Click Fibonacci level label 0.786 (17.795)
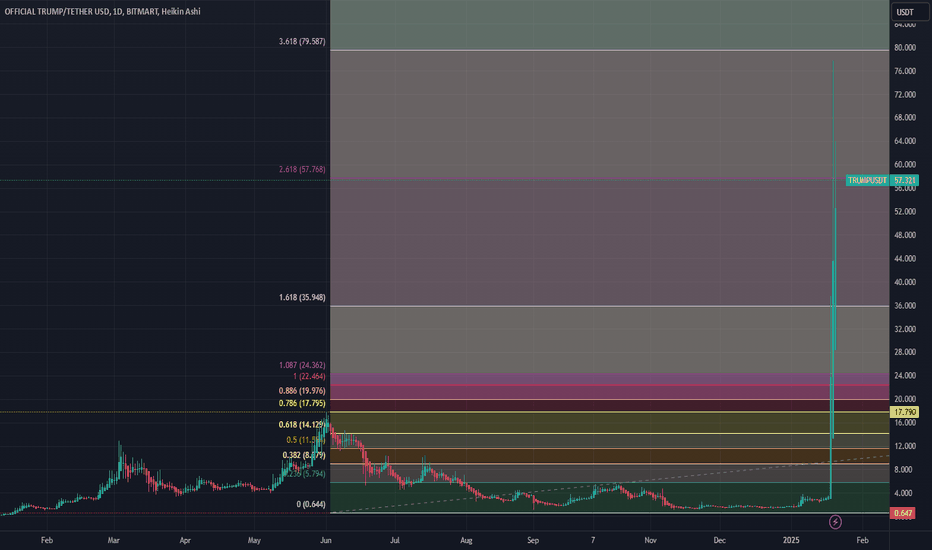Screen dimensions: 932x550 tap(302, 403)
